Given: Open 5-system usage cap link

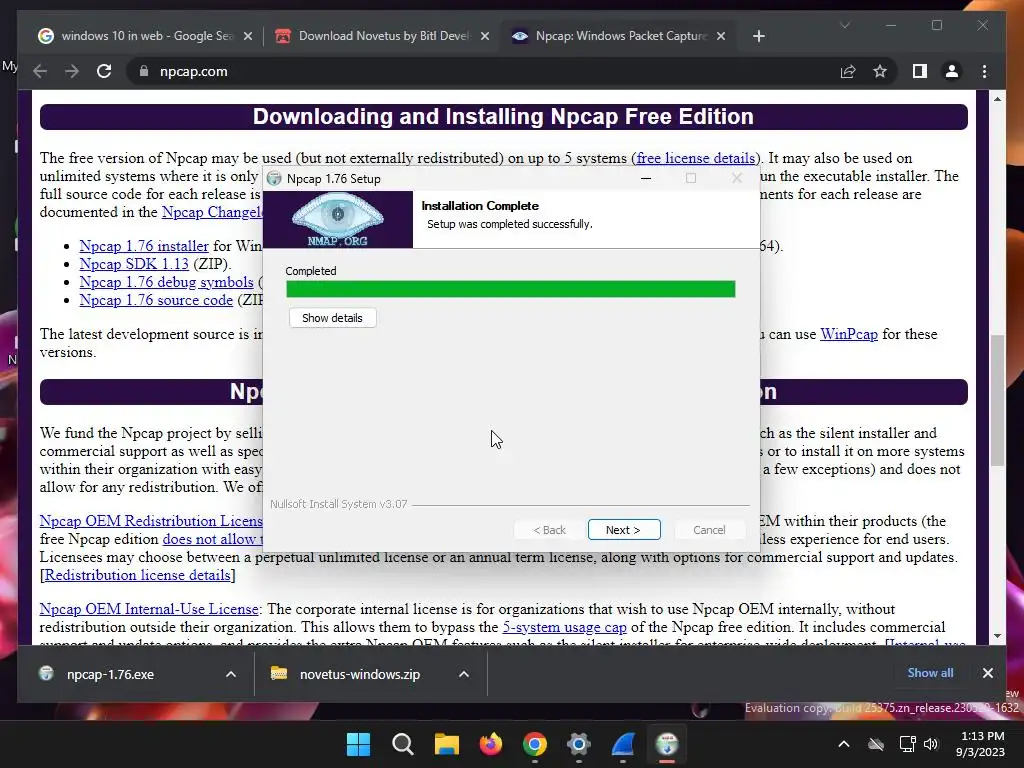Looking at the screenshot, I should (x=564, y=628).
